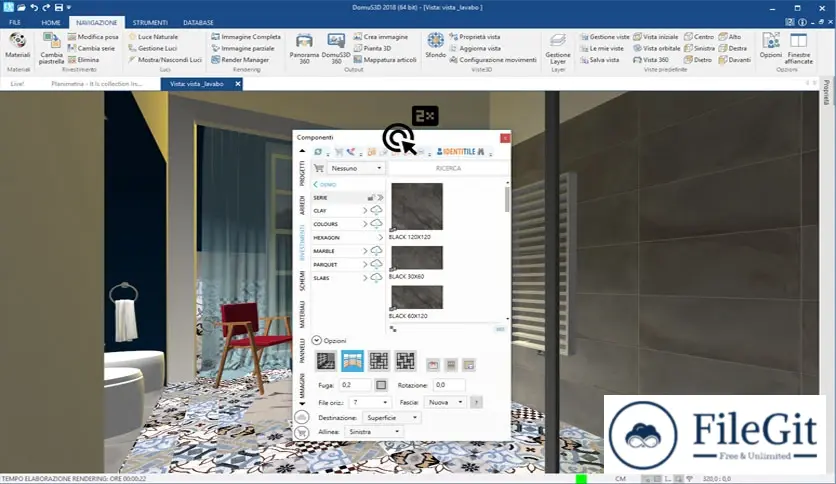Viewport: 836px width, 484px height.
Task: Expand the COLOURS series
Action: tap(365, 224)
